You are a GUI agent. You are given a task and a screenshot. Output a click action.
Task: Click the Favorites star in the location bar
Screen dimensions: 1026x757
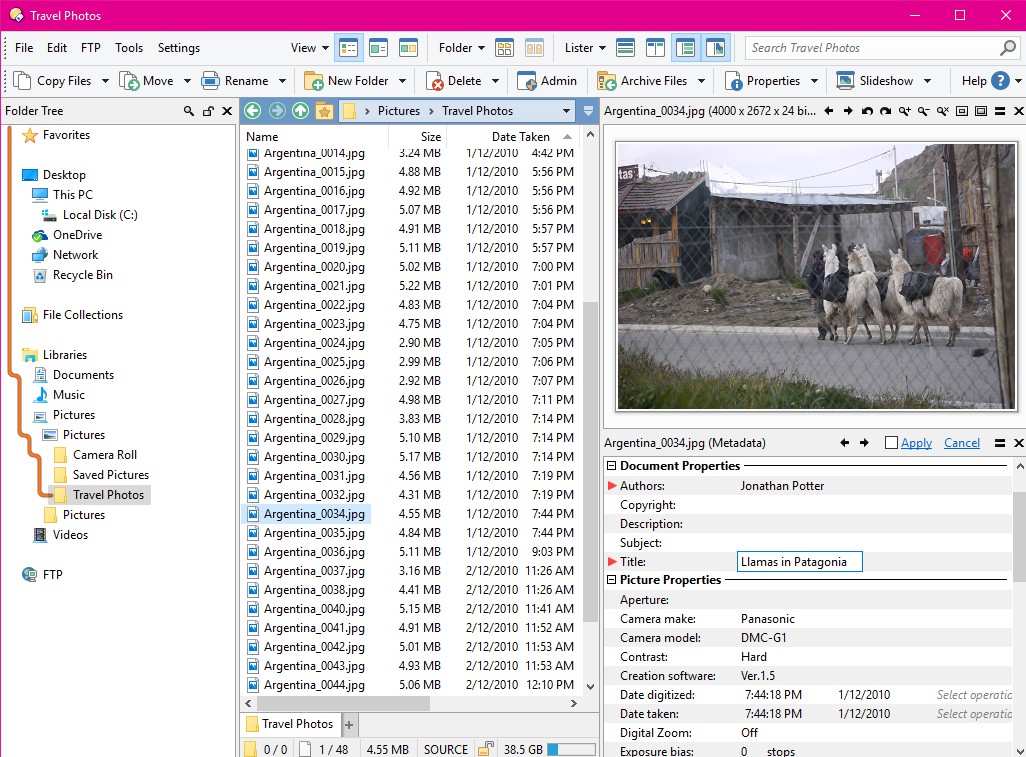324,110
